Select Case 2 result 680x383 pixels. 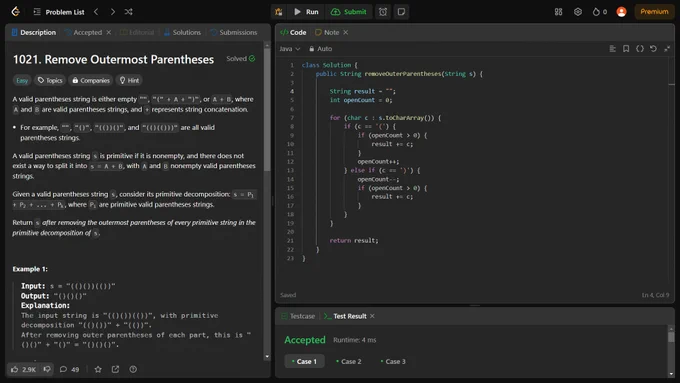[x=349, y=361]
